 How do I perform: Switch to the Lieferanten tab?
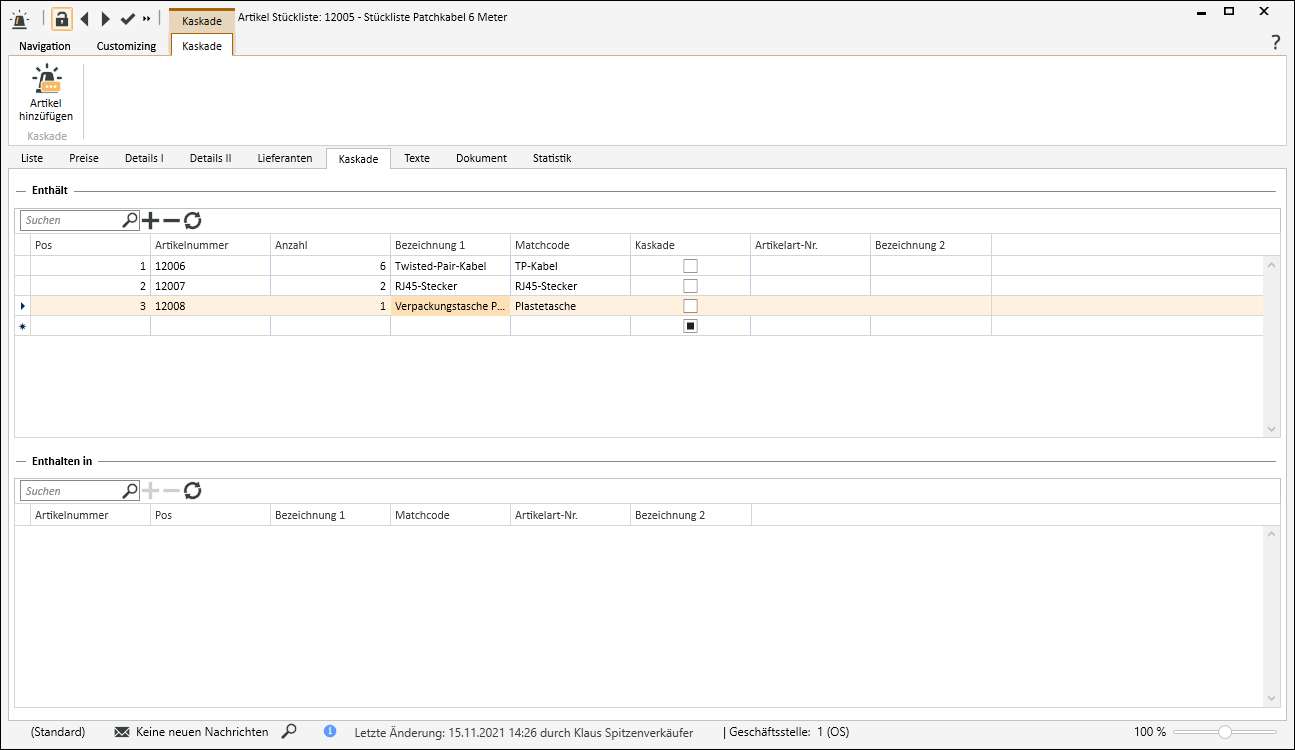tap(285, 158)
